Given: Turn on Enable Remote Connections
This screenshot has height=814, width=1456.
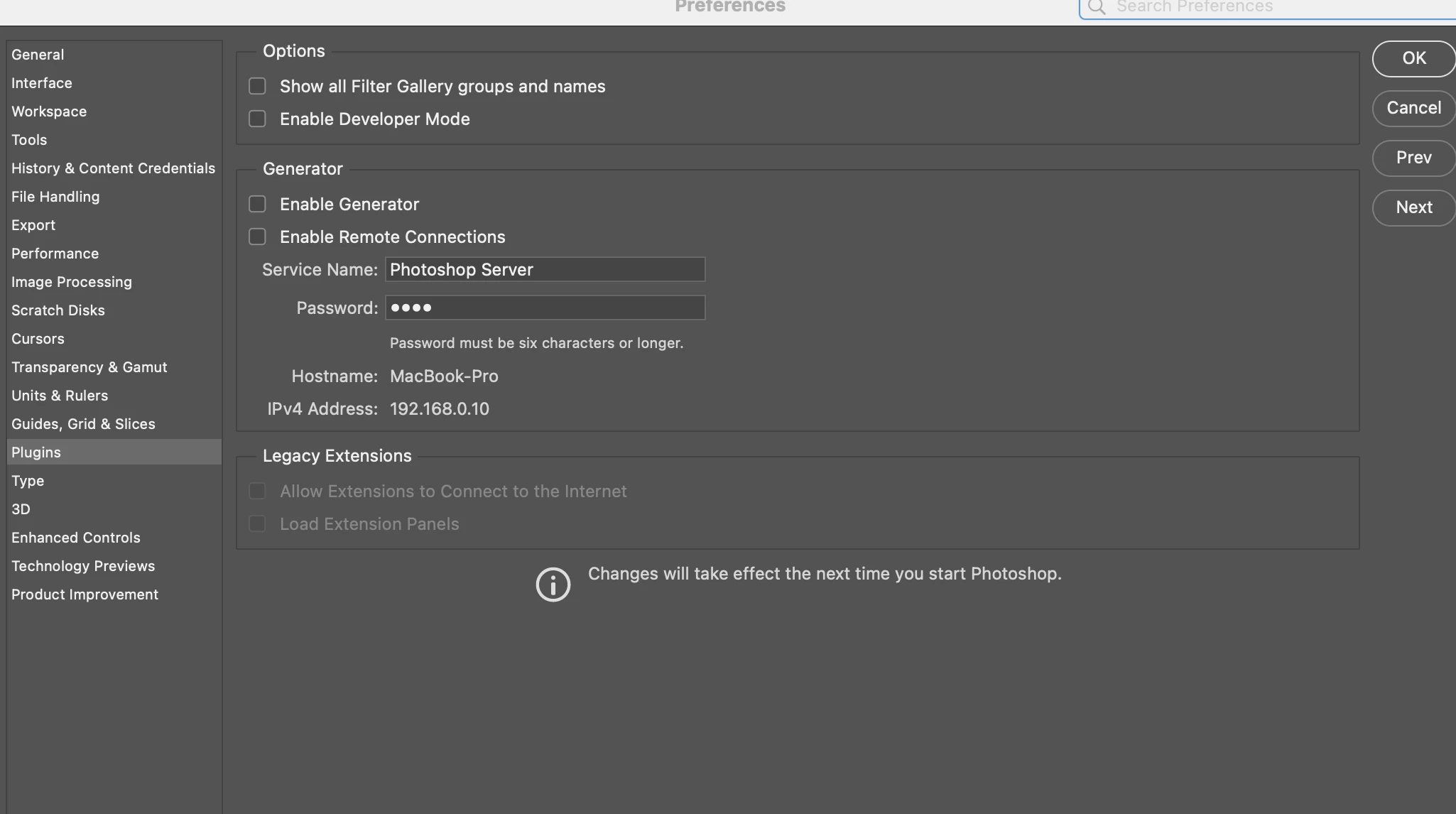Looking at the screenshot, I should [257, 237].
